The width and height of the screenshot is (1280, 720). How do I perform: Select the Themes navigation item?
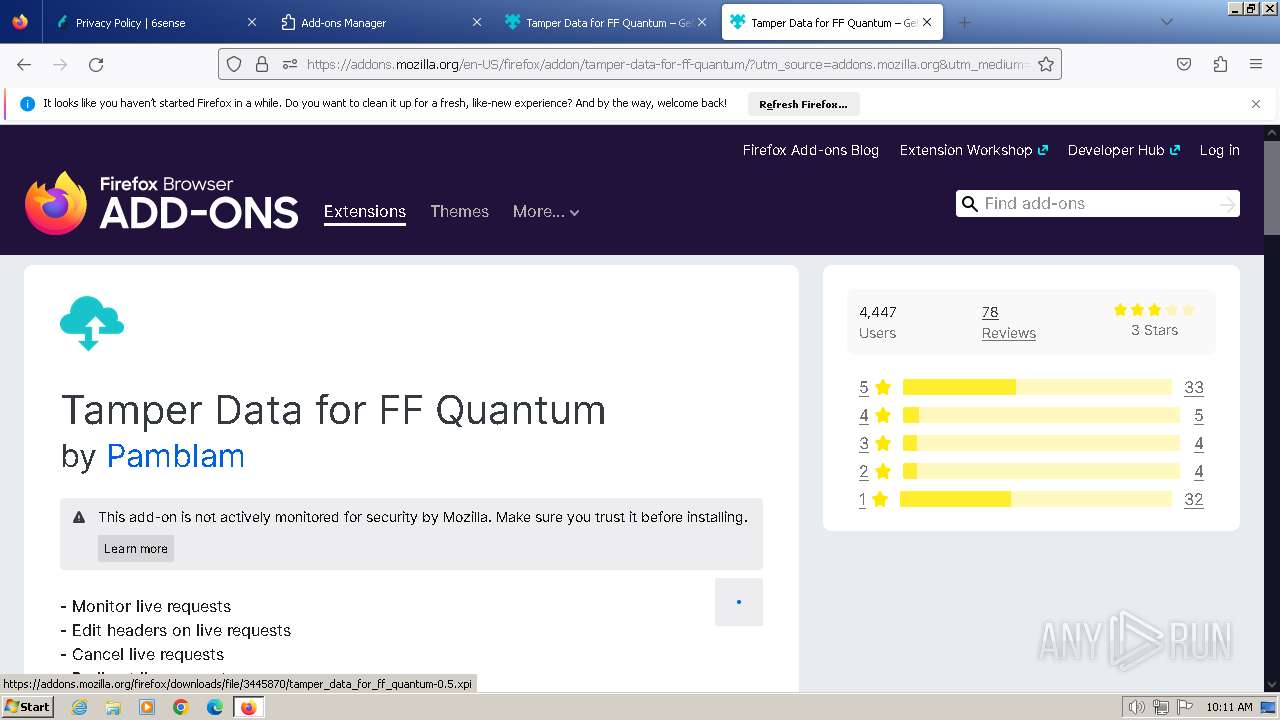(460, 211)
